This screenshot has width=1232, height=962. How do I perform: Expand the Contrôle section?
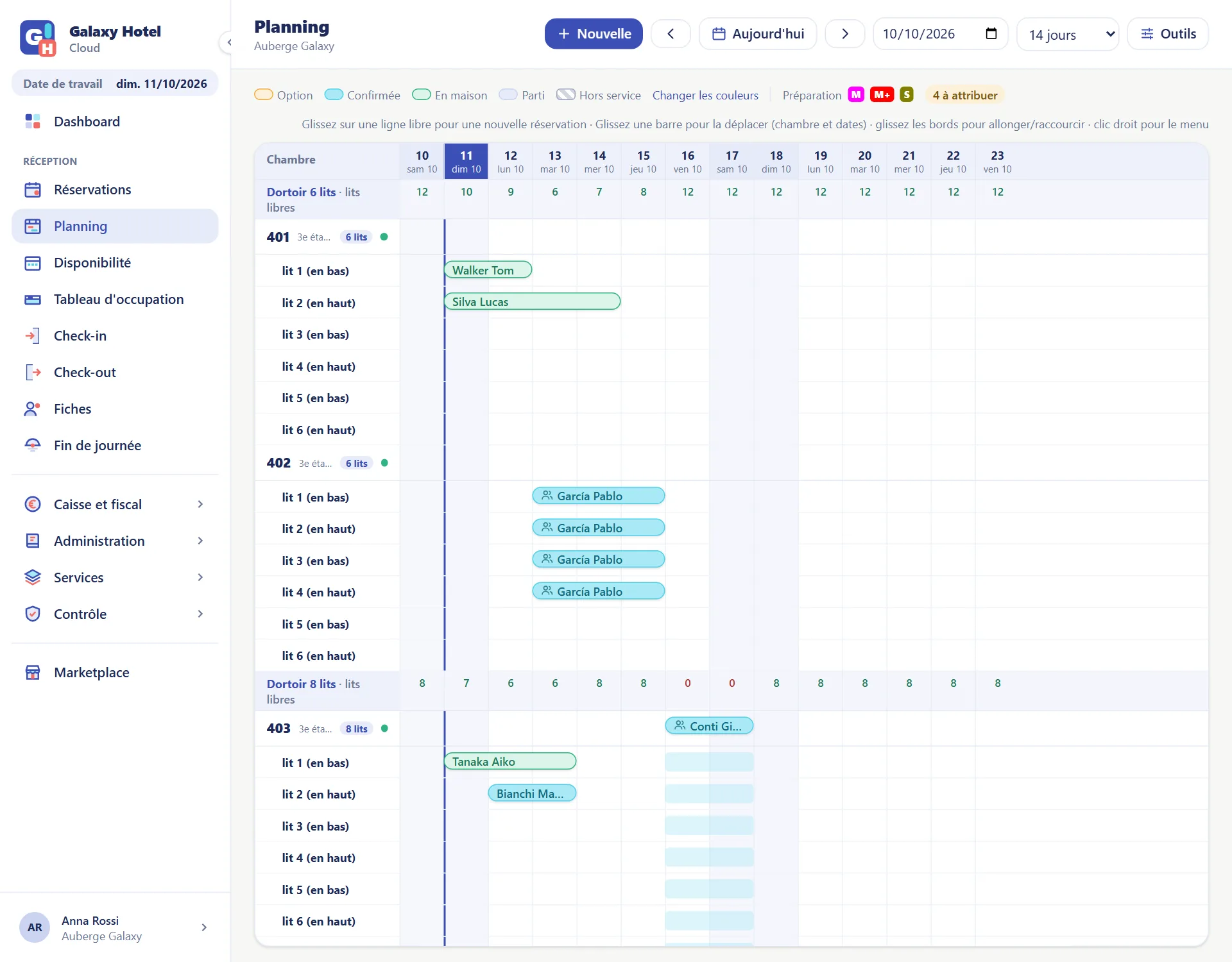point(115,614)
